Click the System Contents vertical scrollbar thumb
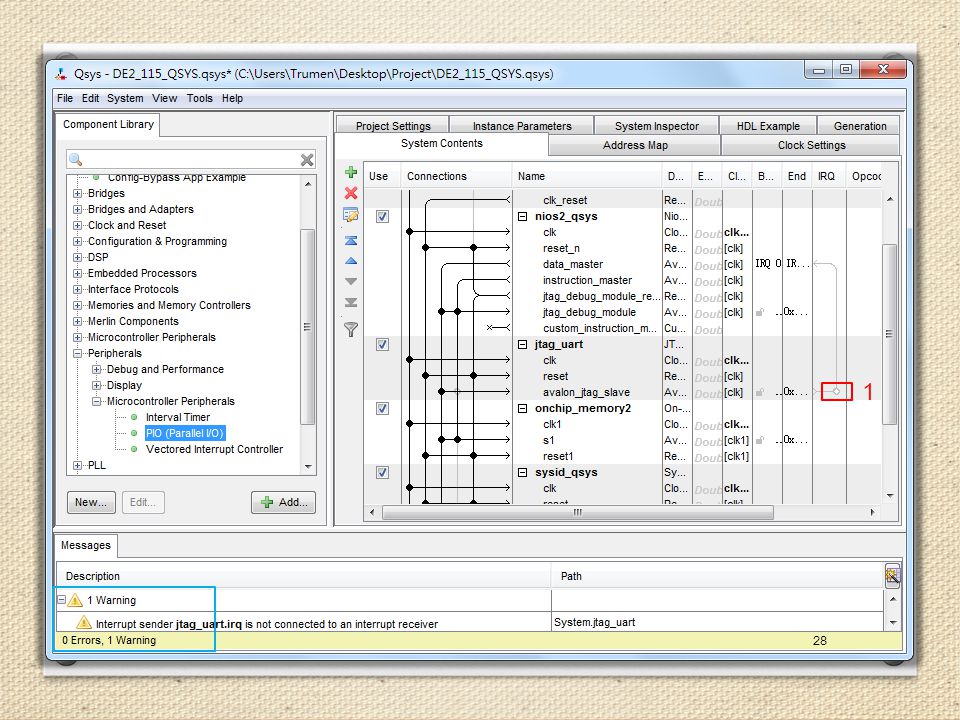The height and width of the screenshot is (720, 960). click(890, 334)
